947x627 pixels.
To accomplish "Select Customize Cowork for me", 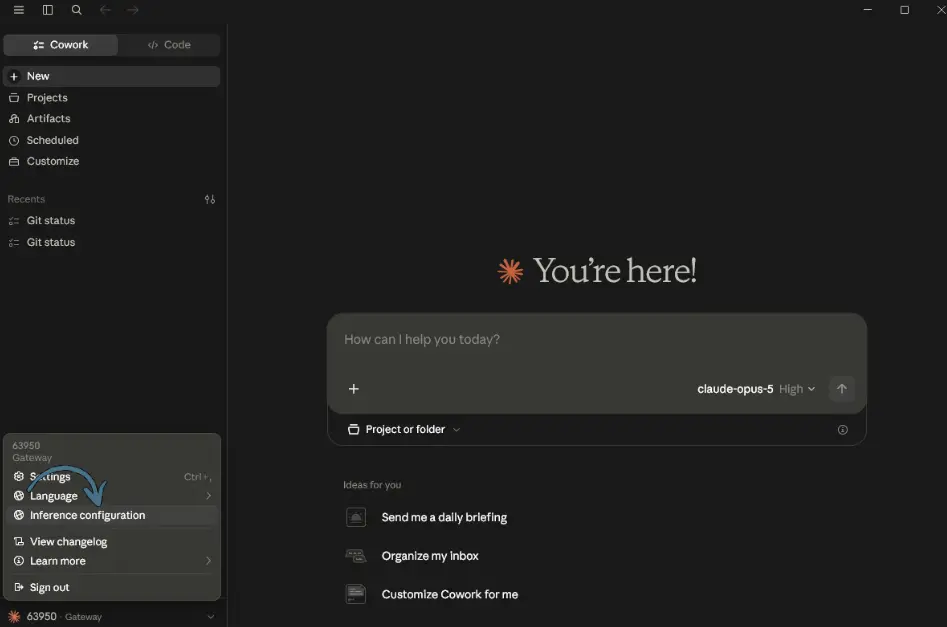I will coord(450,594).
